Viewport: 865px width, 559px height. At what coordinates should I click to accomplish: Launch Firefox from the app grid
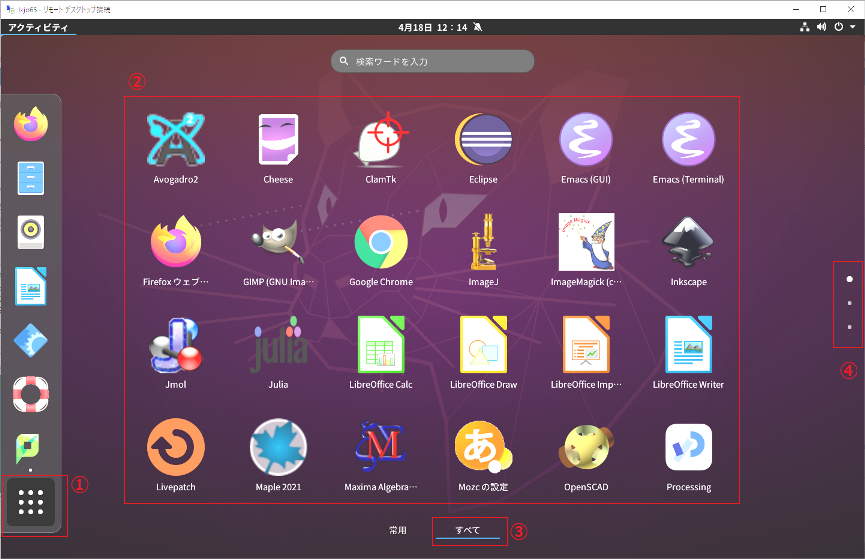tap(176, 242)
